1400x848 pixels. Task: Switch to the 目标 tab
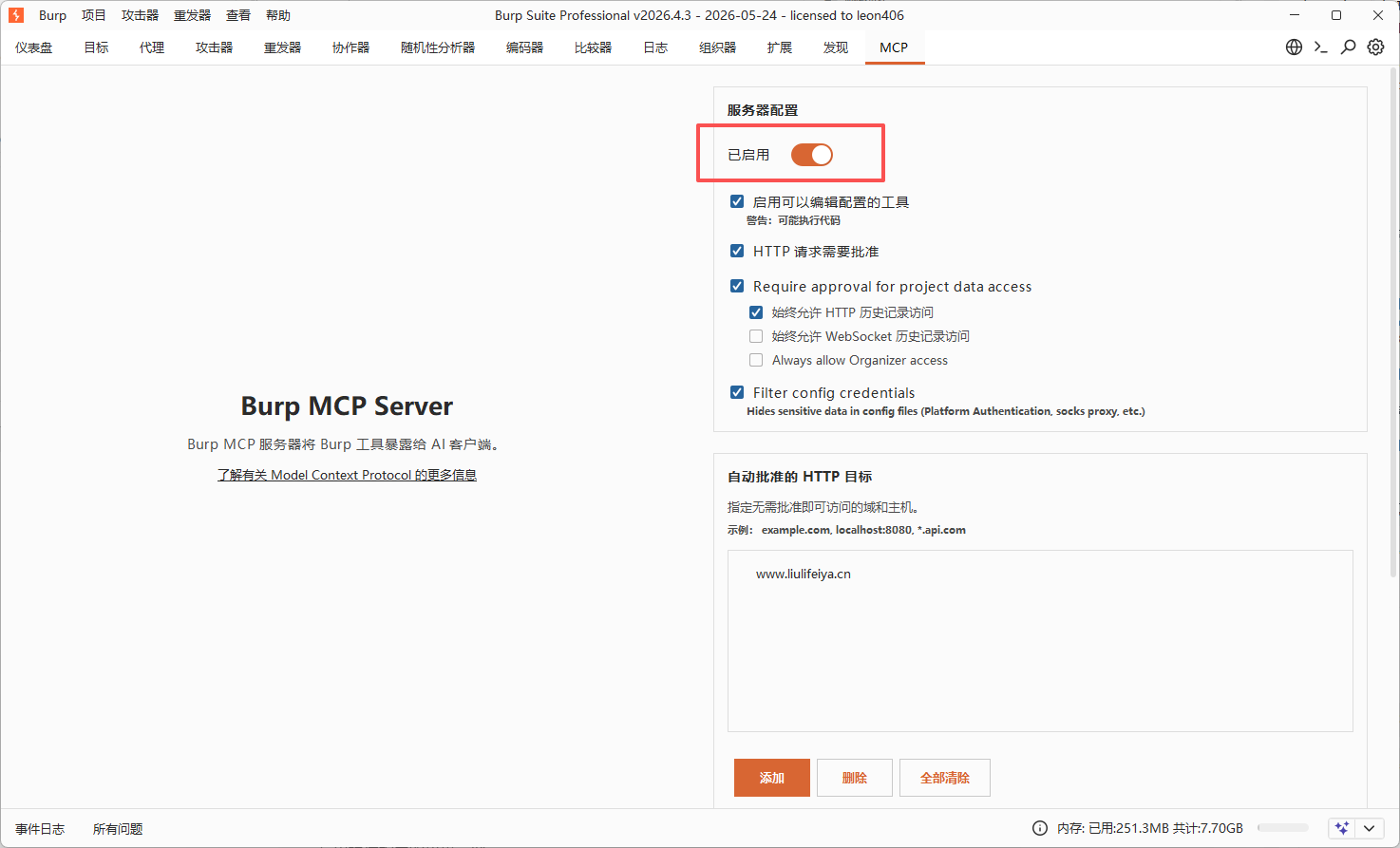click(97, 47)
